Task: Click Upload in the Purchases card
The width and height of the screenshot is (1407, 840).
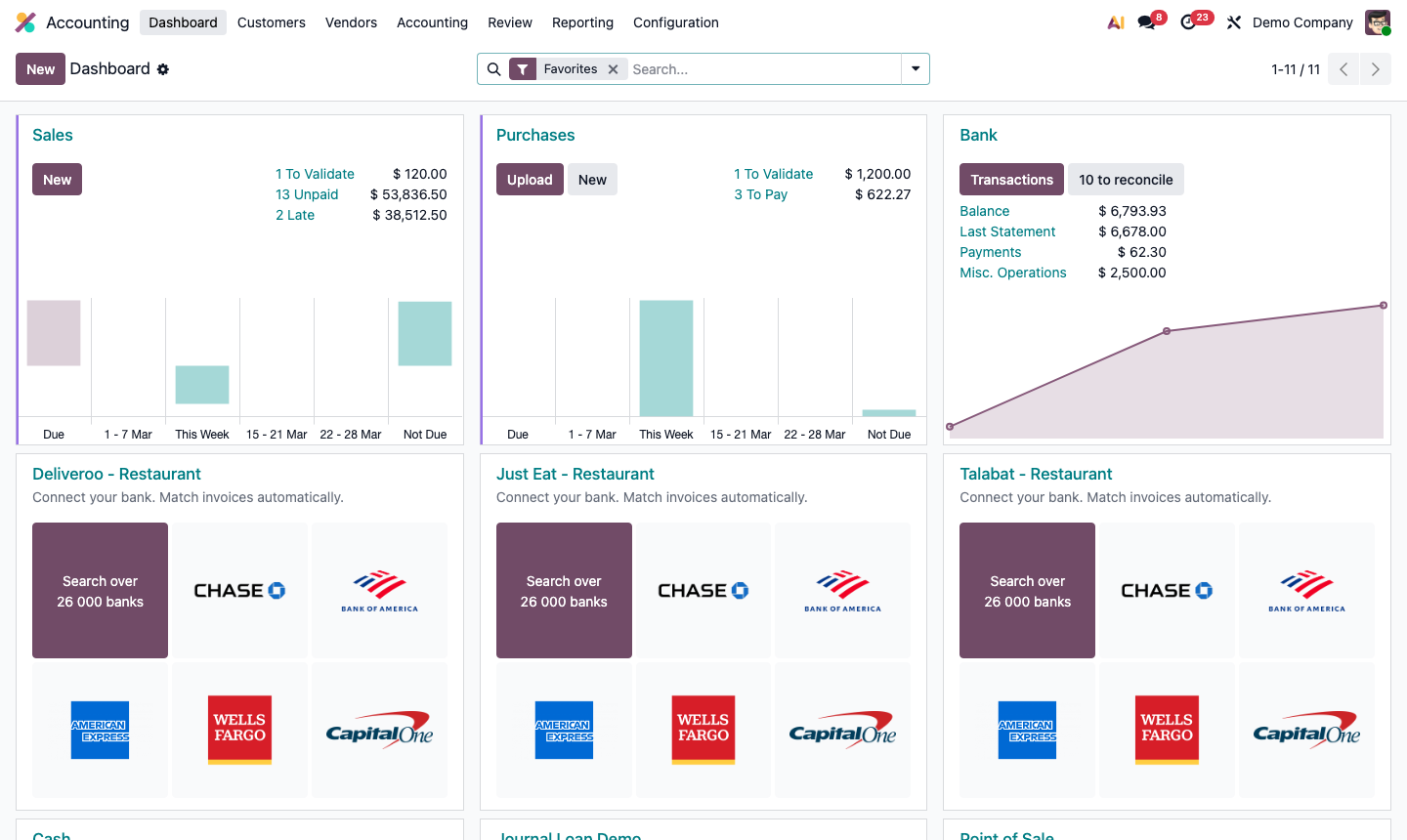Action: pyautogui.click(x=530, y=179)
